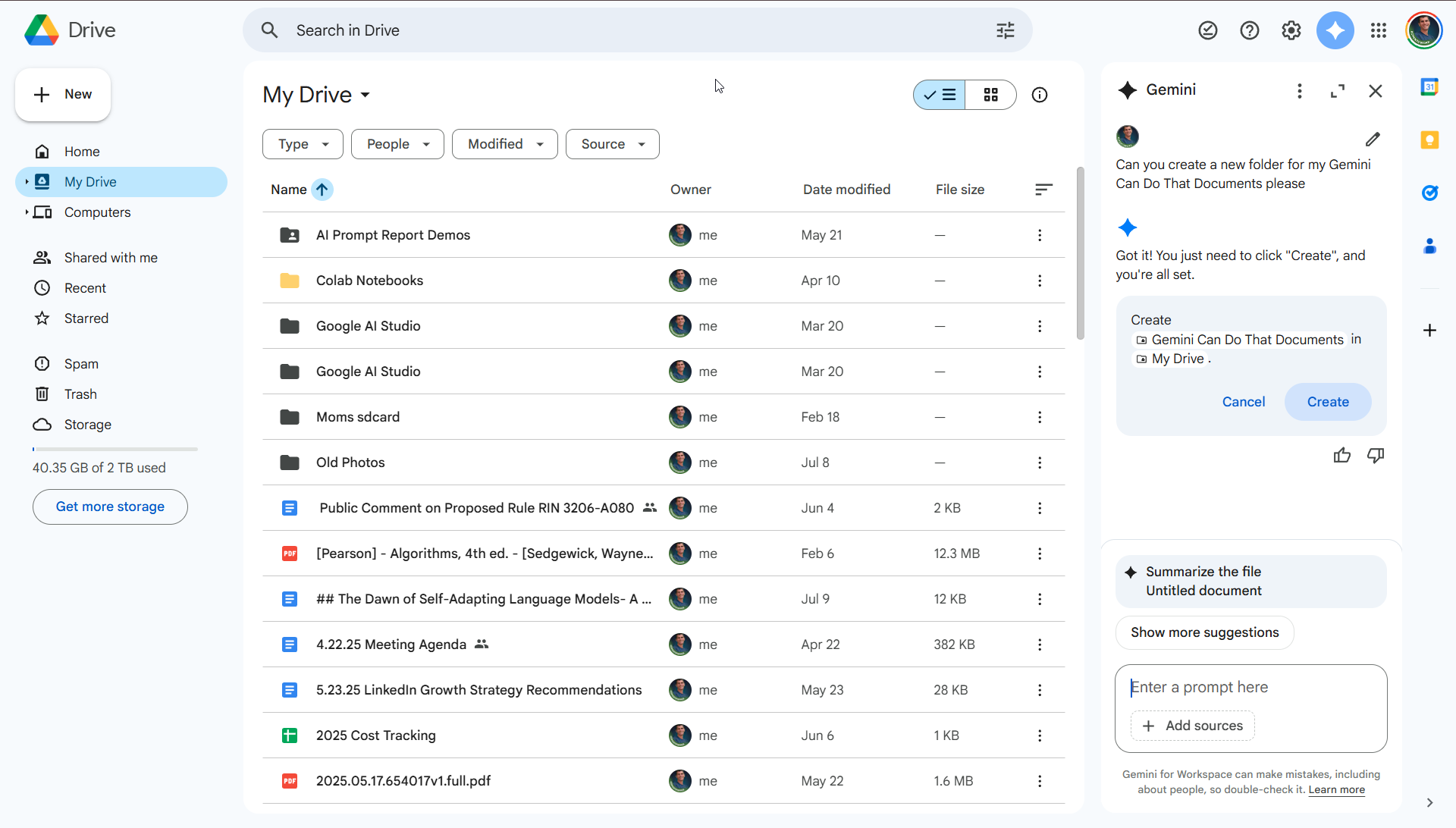Open Google Calendar in side panel
The image size is (1456, 828).
[x=1429, y=86]
